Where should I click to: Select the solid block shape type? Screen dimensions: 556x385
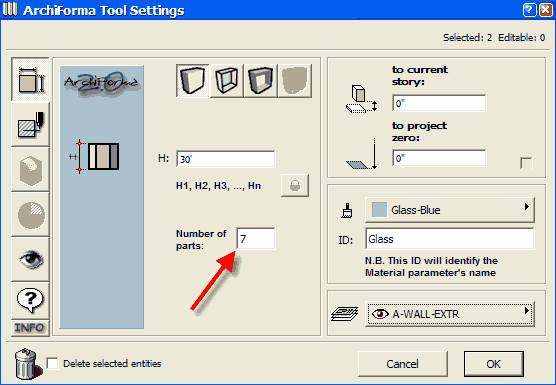point(193,80)
